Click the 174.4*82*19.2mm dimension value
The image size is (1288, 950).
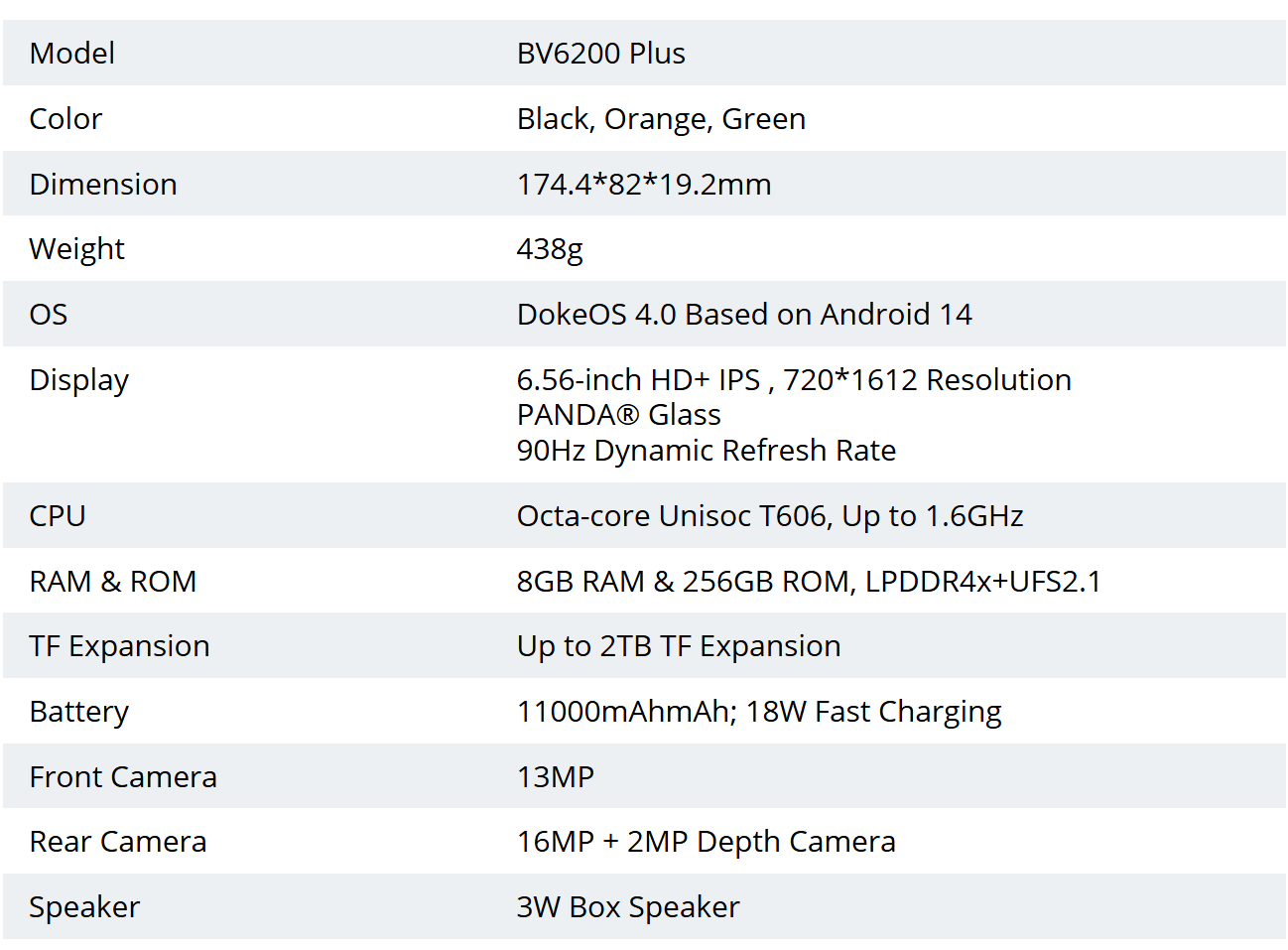[x=643, y=185]
